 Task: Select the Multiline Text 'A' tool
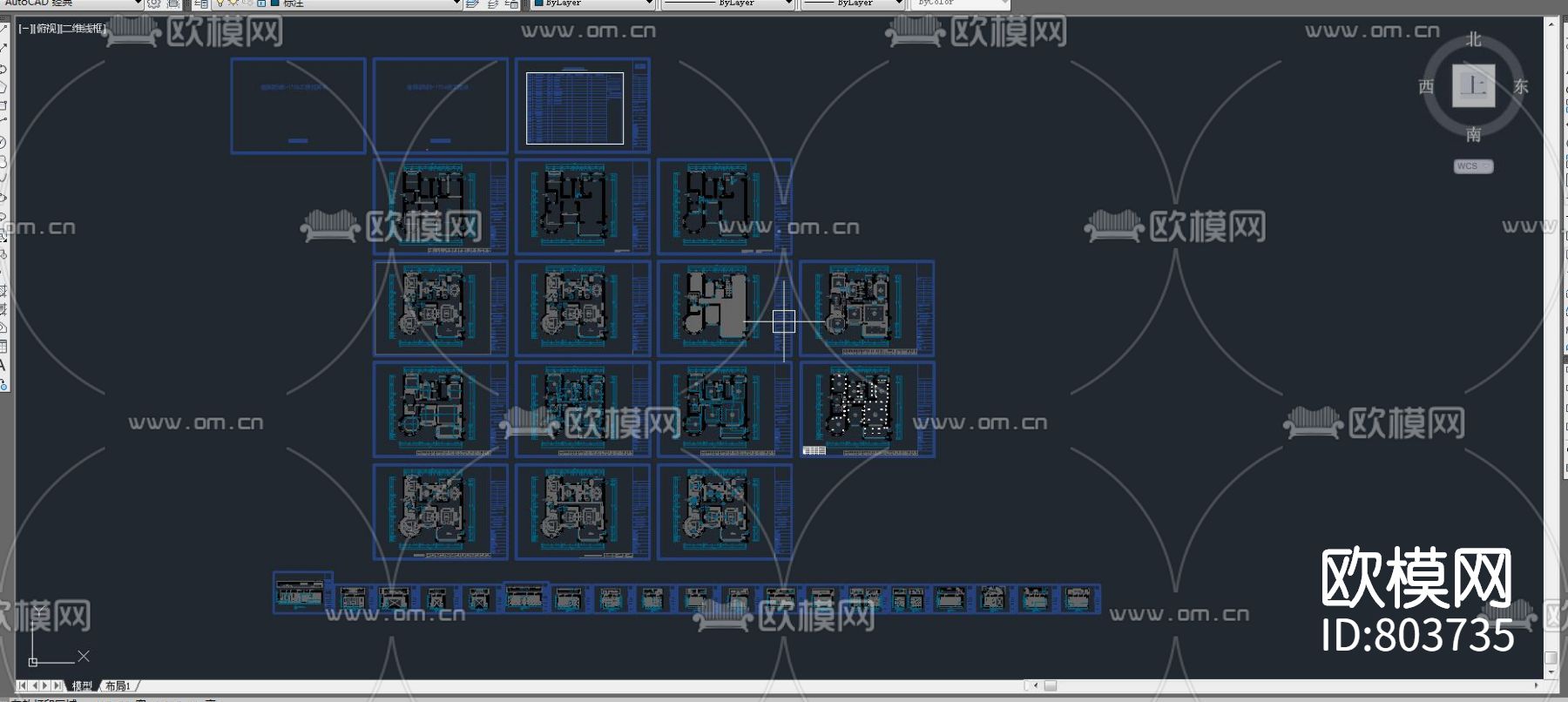pyautogui.click(x=3, y=365)
